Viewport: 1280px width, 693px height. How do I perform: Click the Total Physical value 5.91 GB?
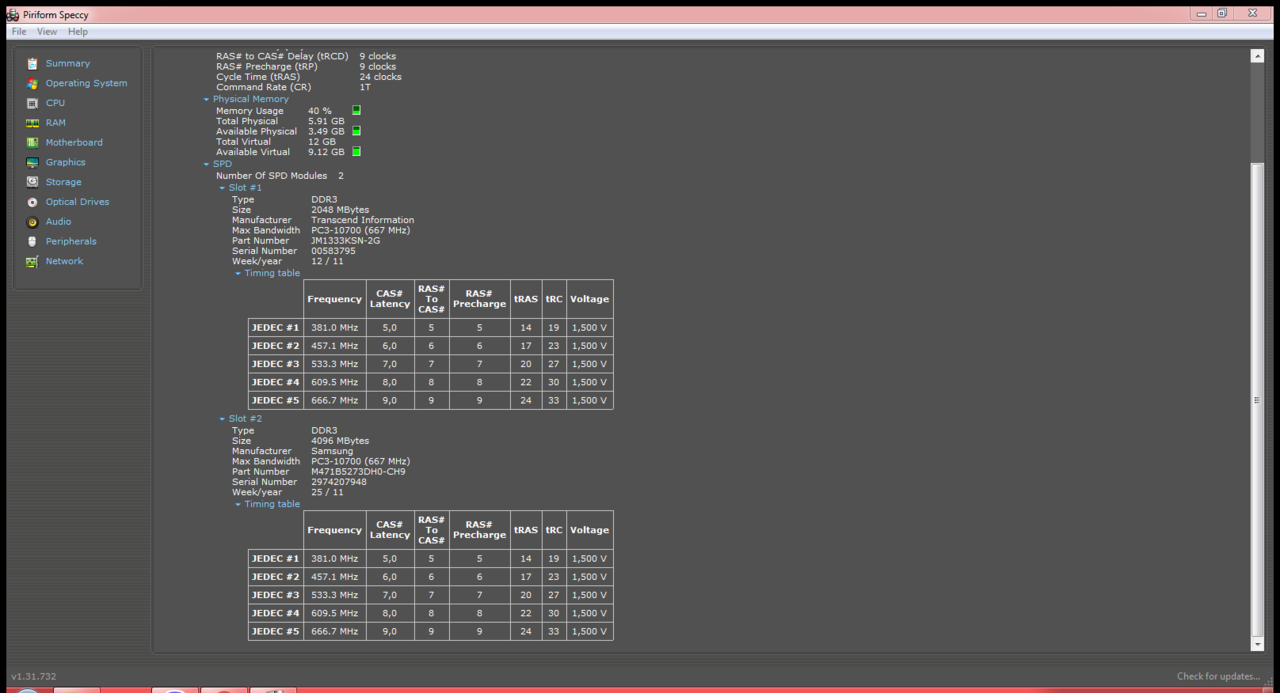point(326,121)
